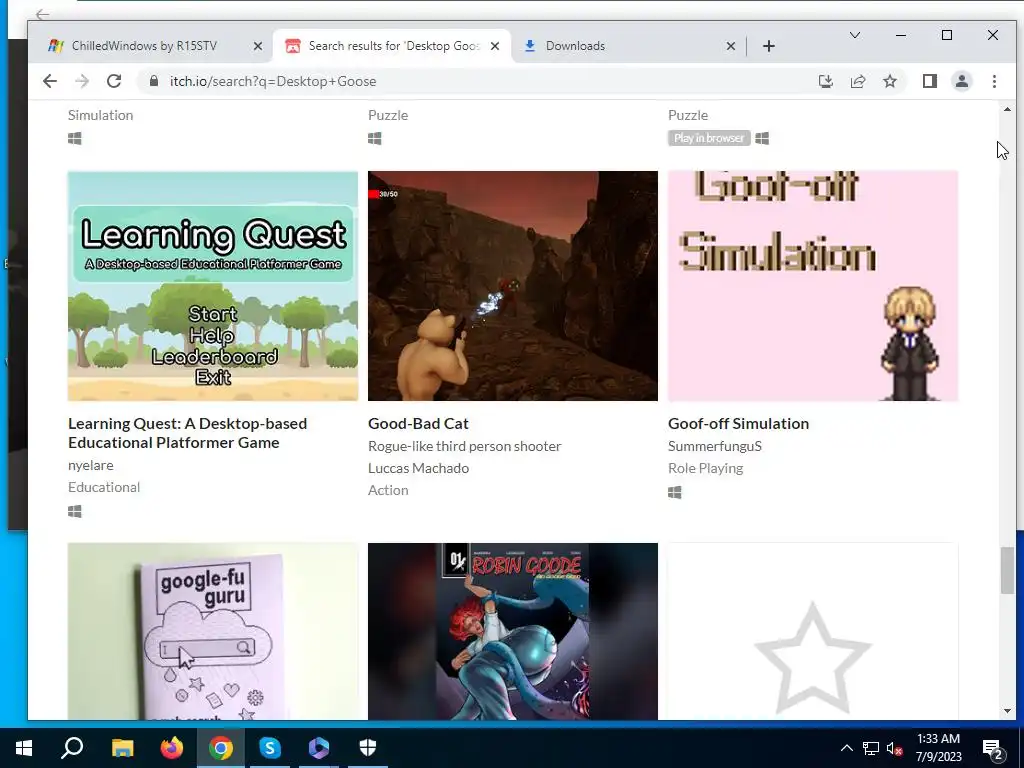Open author nyelare's profile

[x=91, y=465]
